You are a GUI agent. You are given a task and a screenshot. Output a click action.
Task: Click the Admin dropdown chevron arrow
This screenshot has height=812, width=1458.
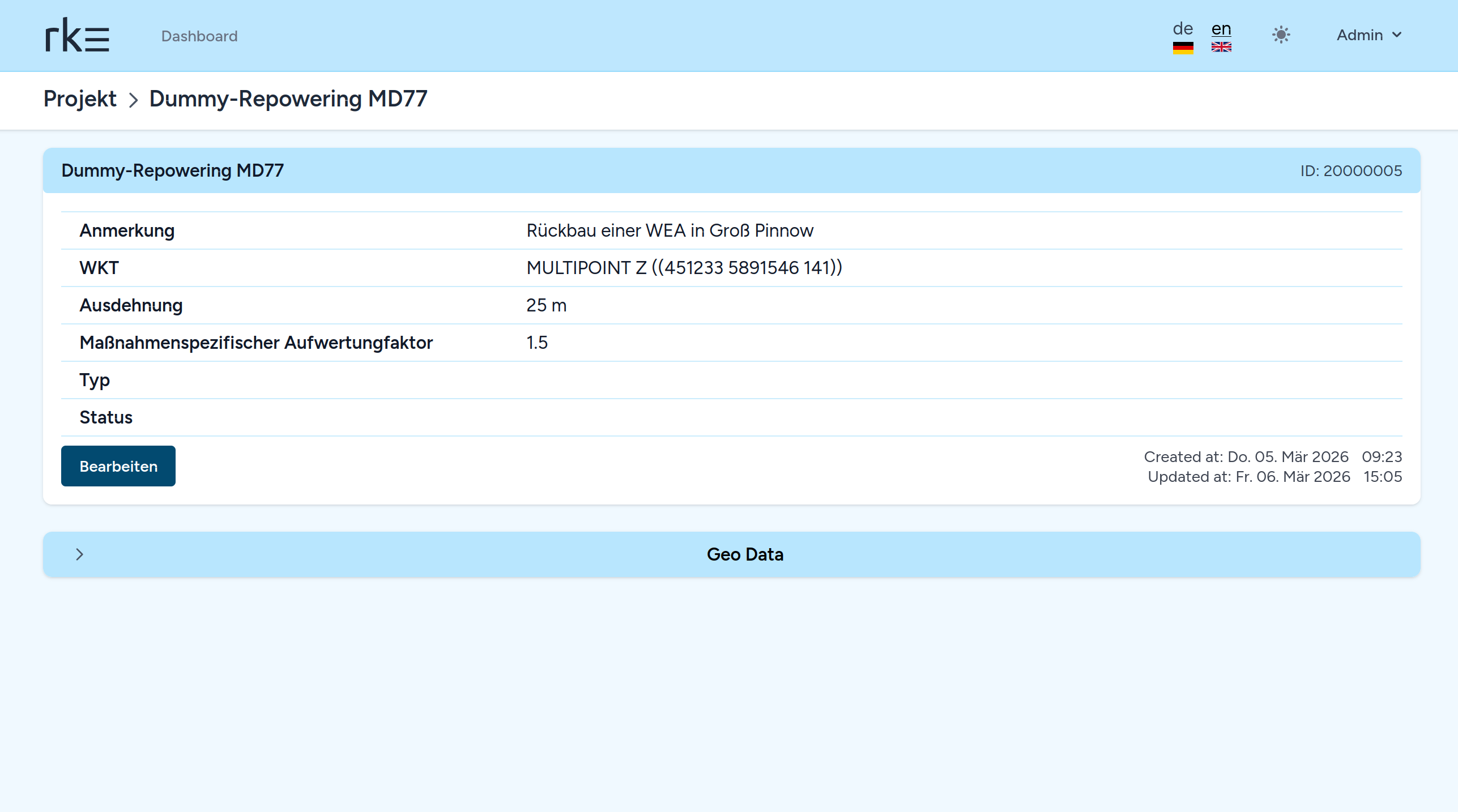(1397, 35)
